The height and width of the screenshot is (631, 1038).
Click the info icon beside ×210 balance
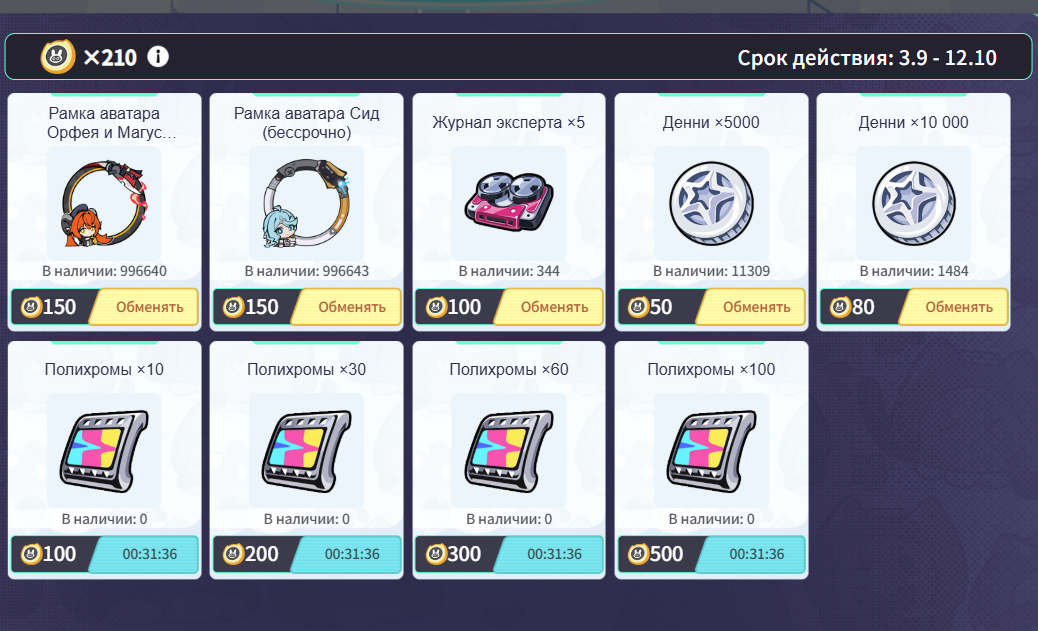click(x=158, y=57)
